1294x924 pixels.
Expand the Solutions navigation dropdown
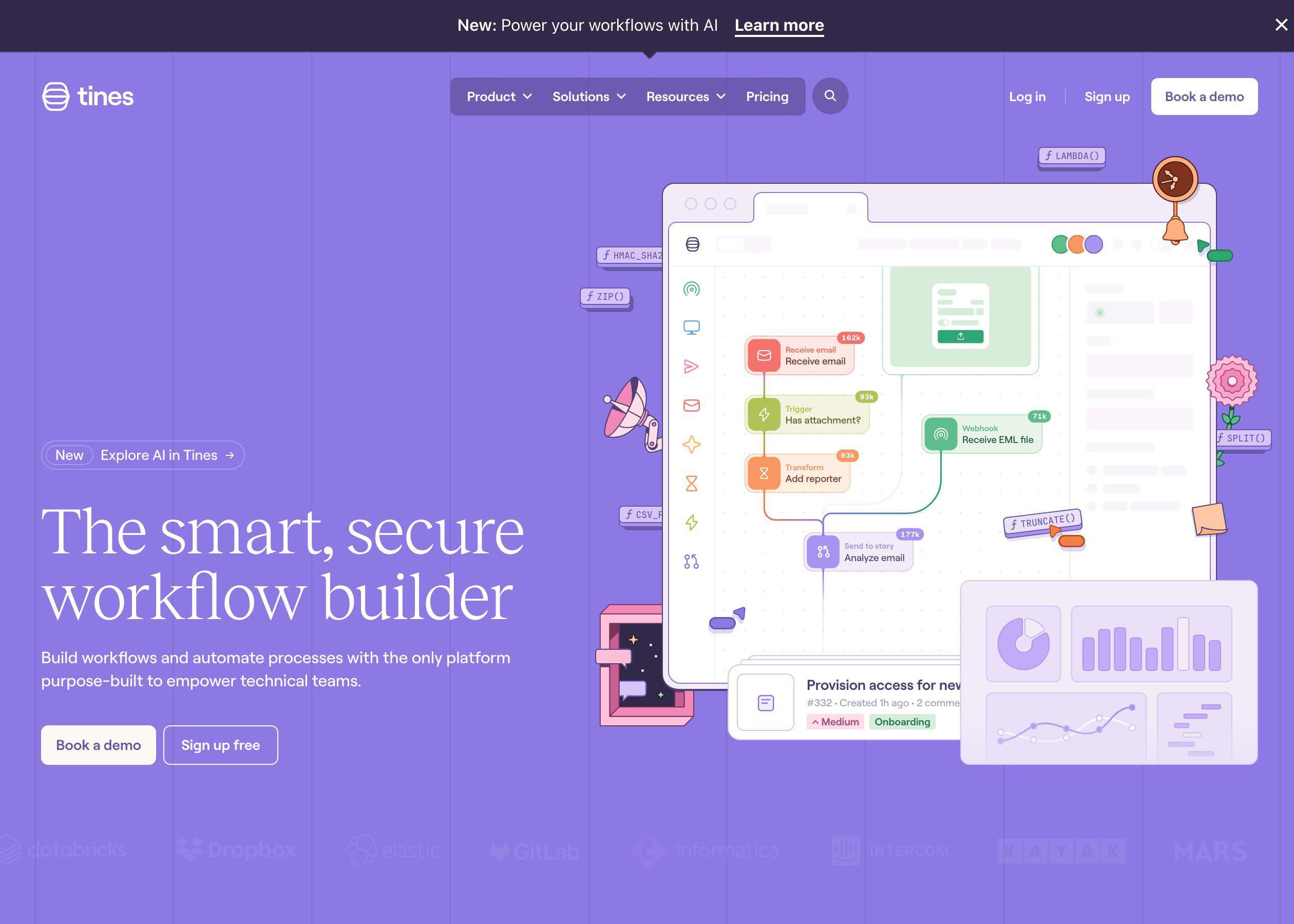(x=589, y=96)
